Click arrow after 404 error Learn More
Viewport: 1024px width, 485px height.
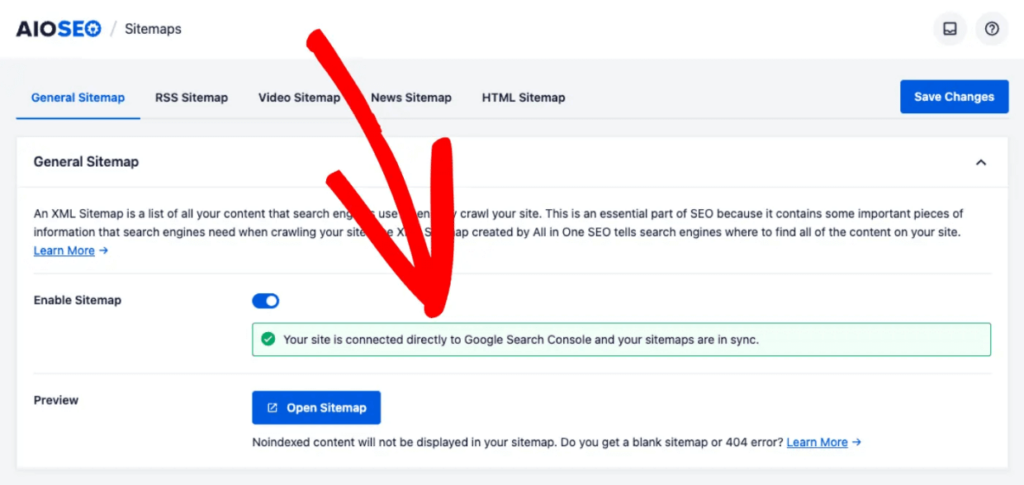[x=857, y=443]
